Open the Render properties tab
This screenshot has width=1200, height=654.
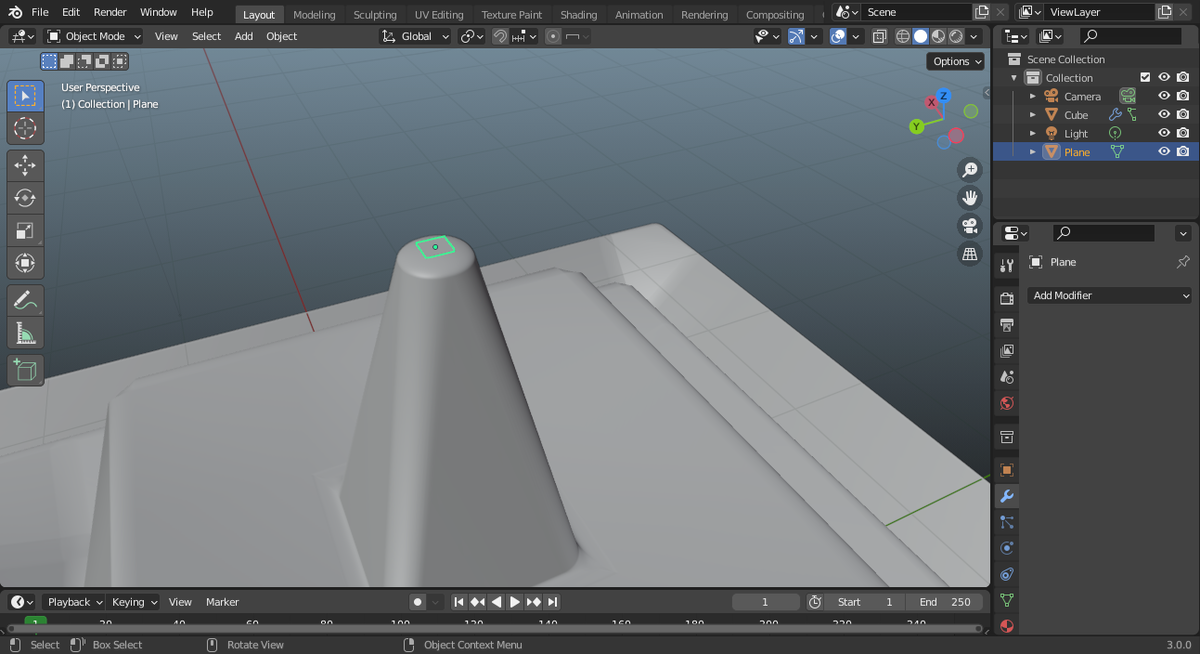pos(1007,299)
